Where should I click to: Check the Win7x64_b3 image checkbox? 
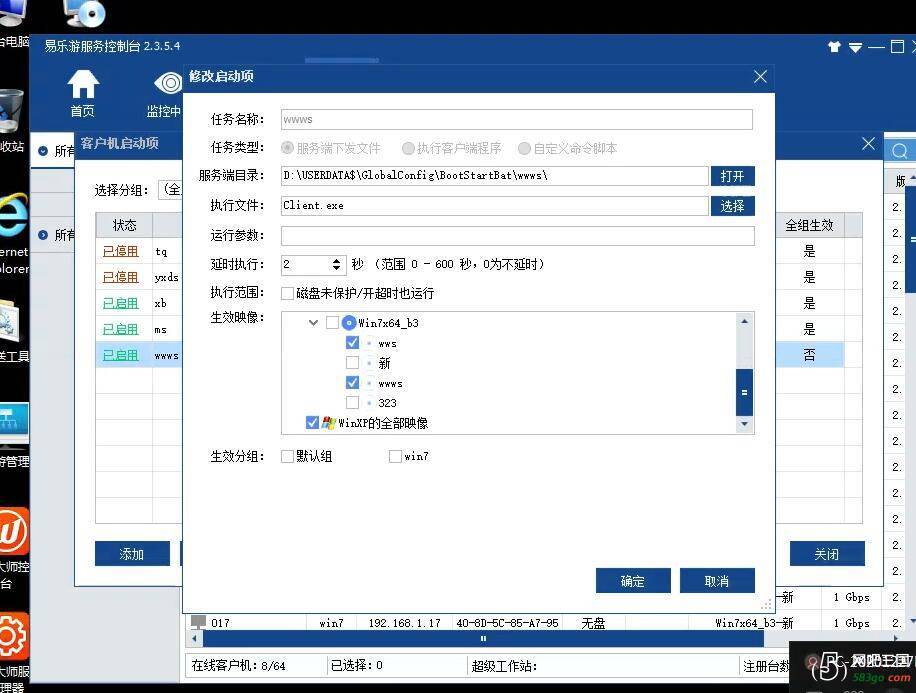pyautogui.click(x=332, y=323)
